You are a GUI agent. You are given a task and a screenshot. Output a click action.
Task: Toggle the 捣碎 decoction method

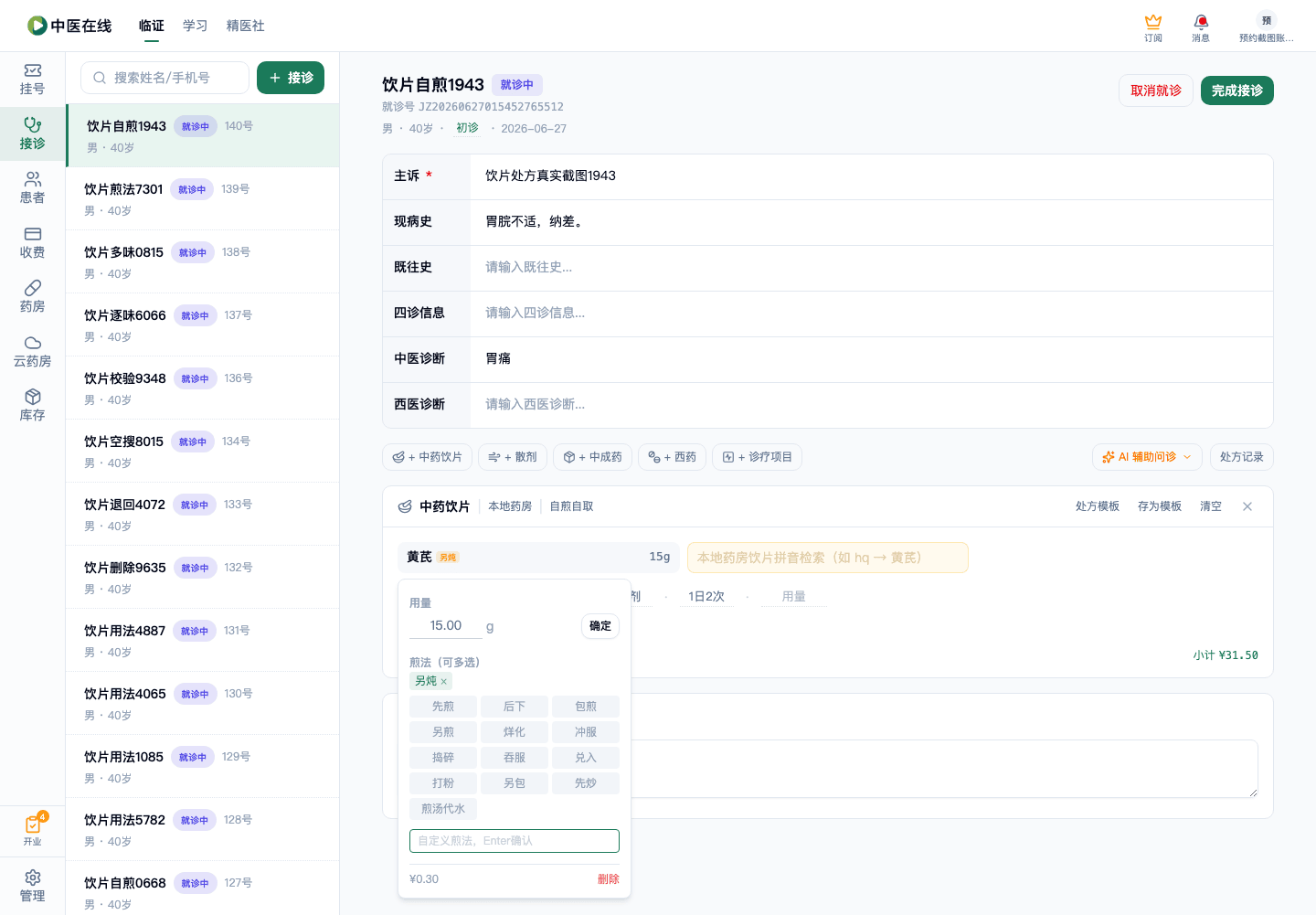click(x=443, y=758)
